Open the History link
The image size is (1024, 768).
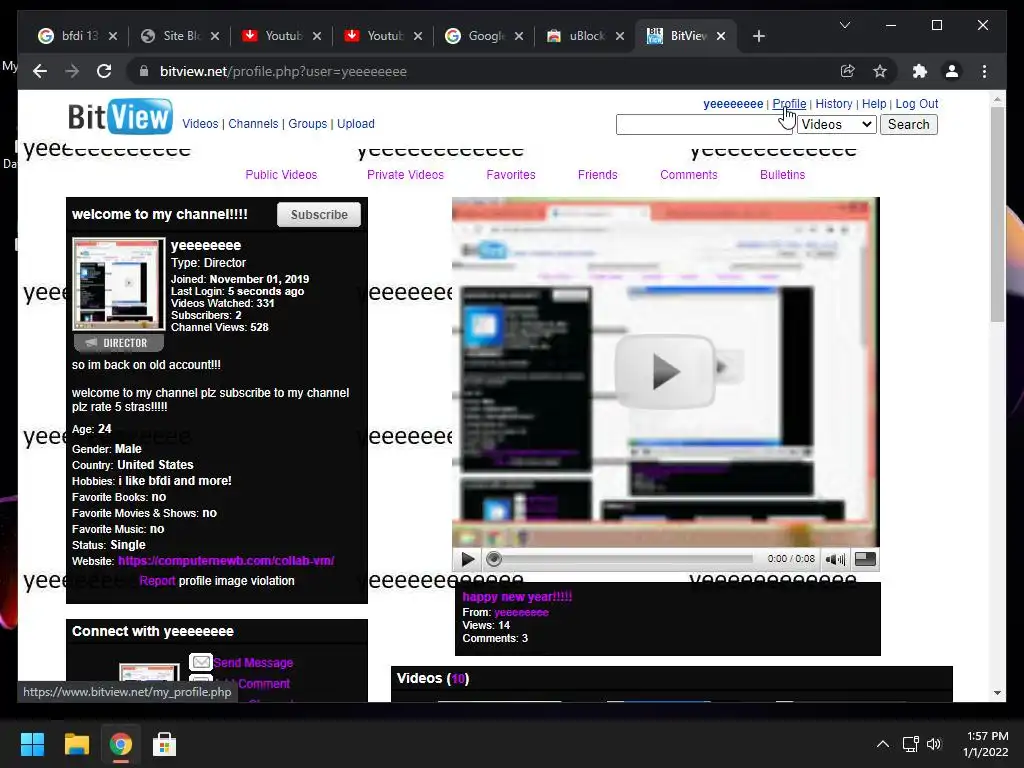click(x=833, y=104)
